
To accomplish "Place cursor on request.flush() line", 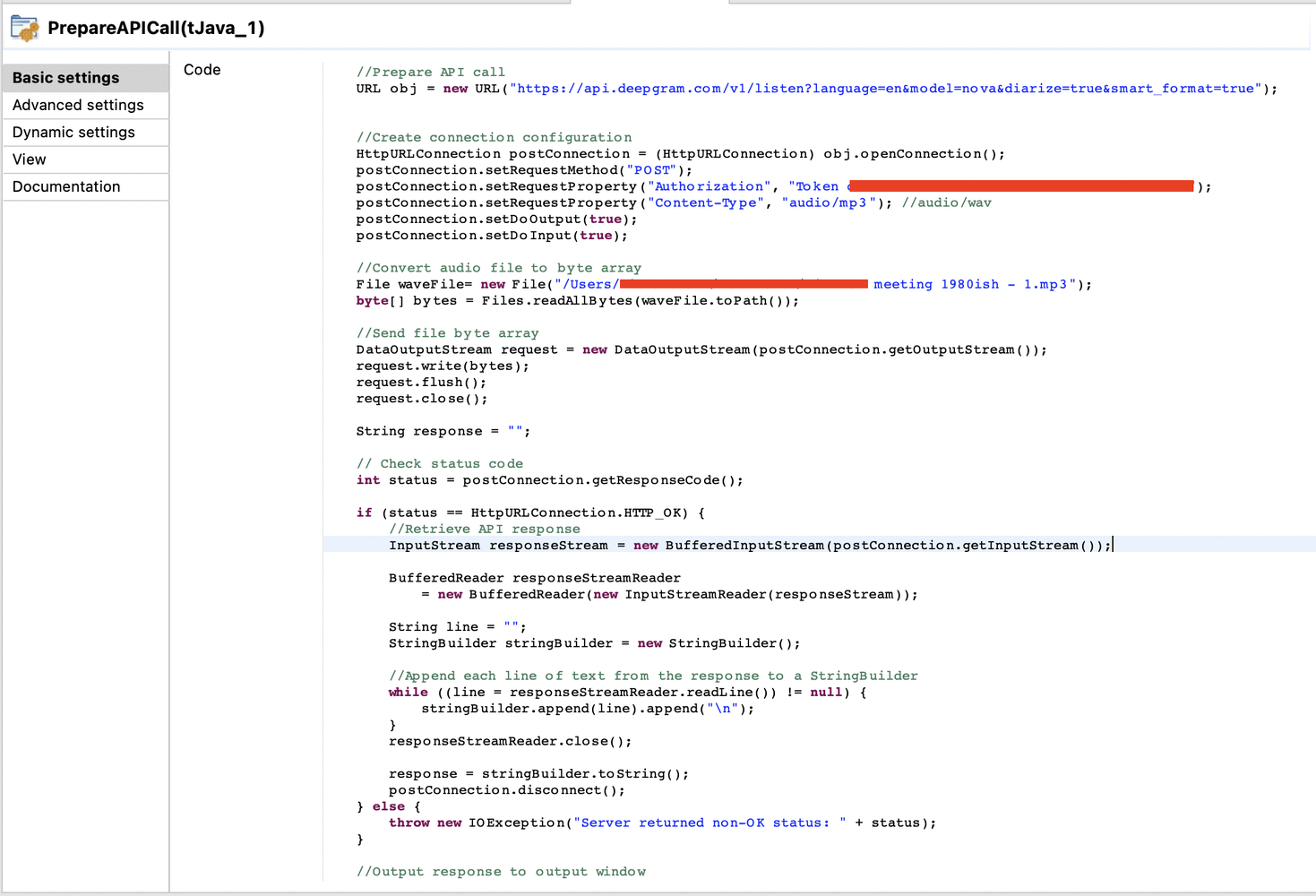I will pos(421,383).
